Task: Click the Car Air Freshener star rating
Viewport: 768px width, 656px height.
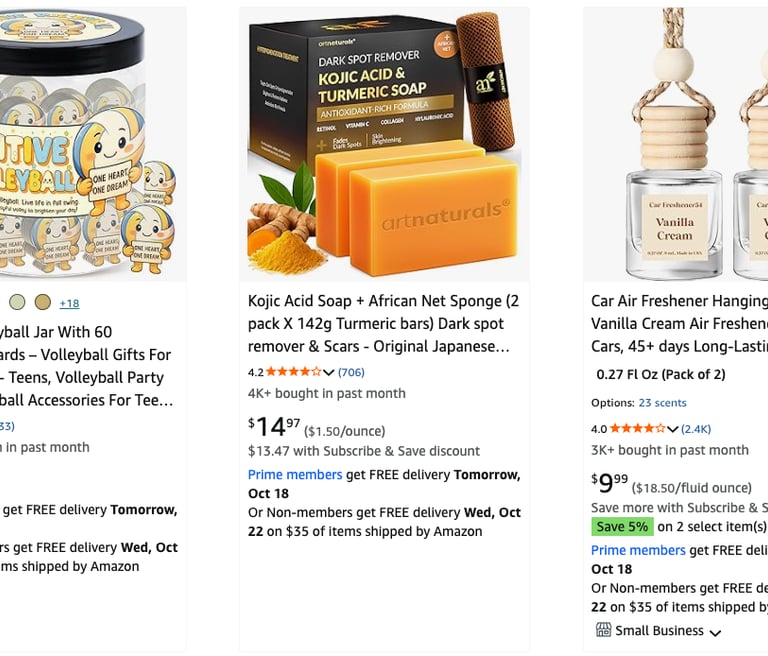Action: pos(637,429)
